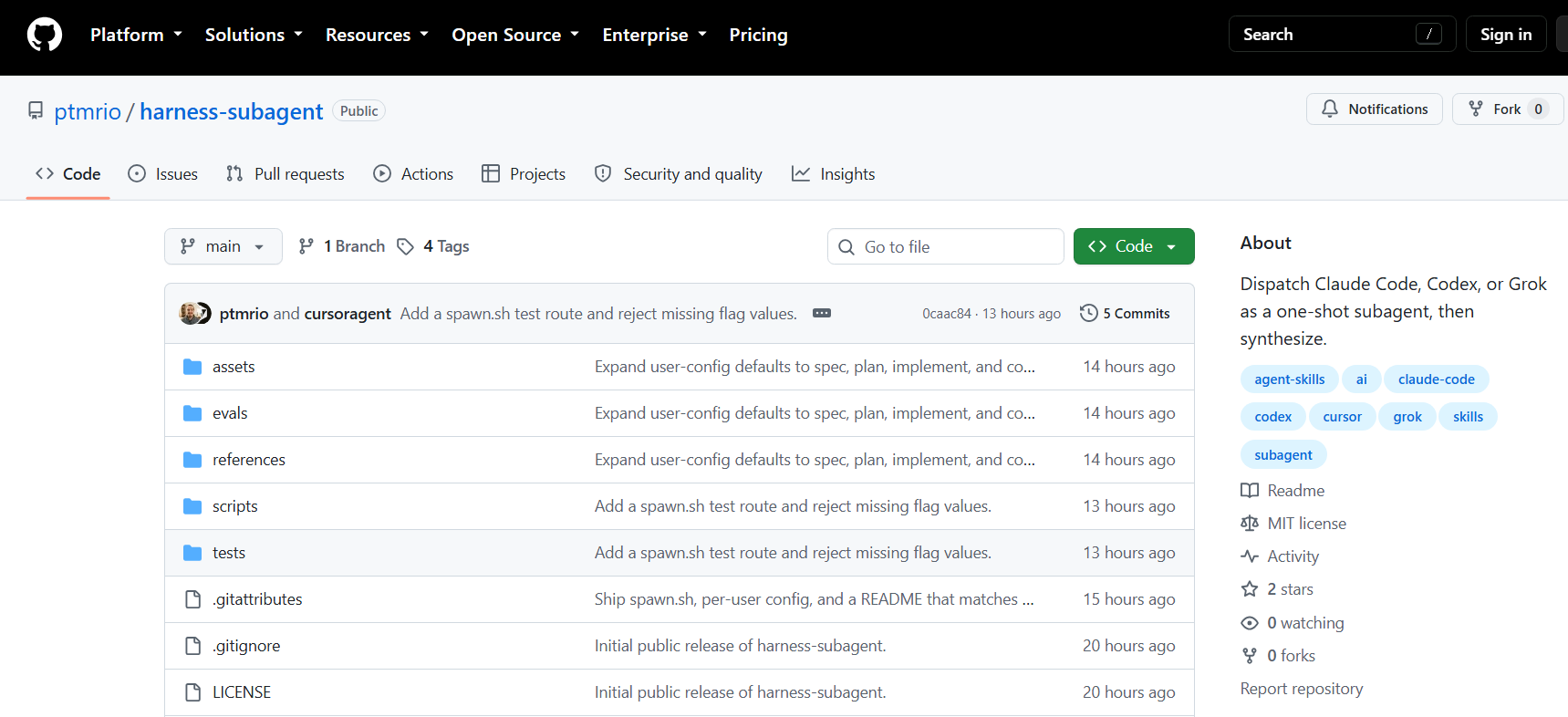The image size is (1568, 717).
Task: Click the Sign in button
Action: click(x=1506, y=35)
